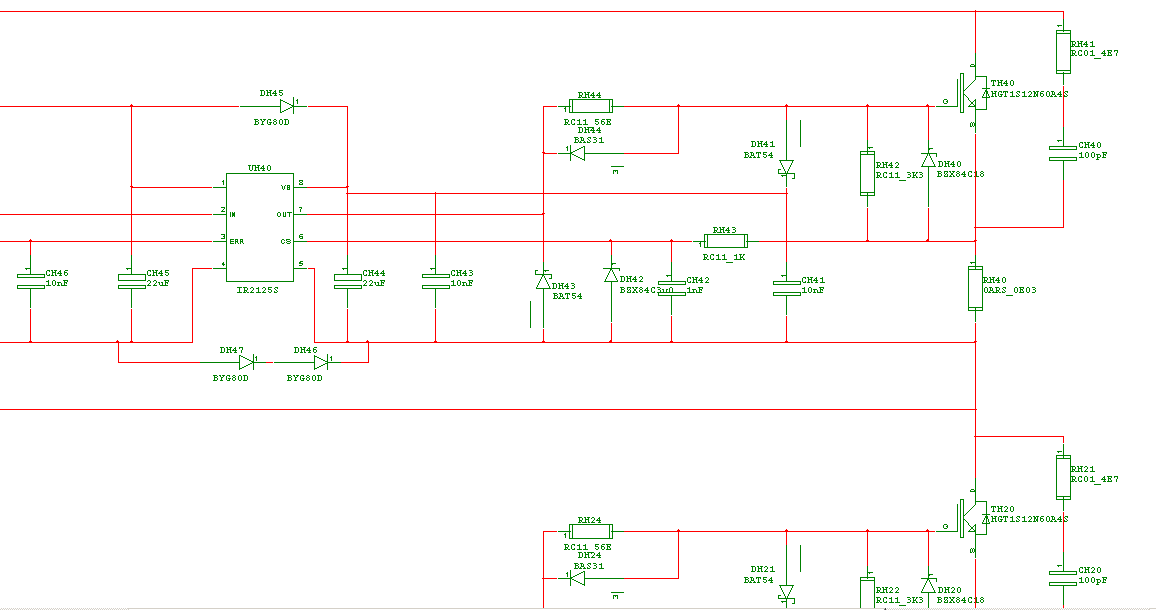This screenshot has height=610, width=1156.
Task: Select the DH40 zener diode symbol
Action: (928, 160)
